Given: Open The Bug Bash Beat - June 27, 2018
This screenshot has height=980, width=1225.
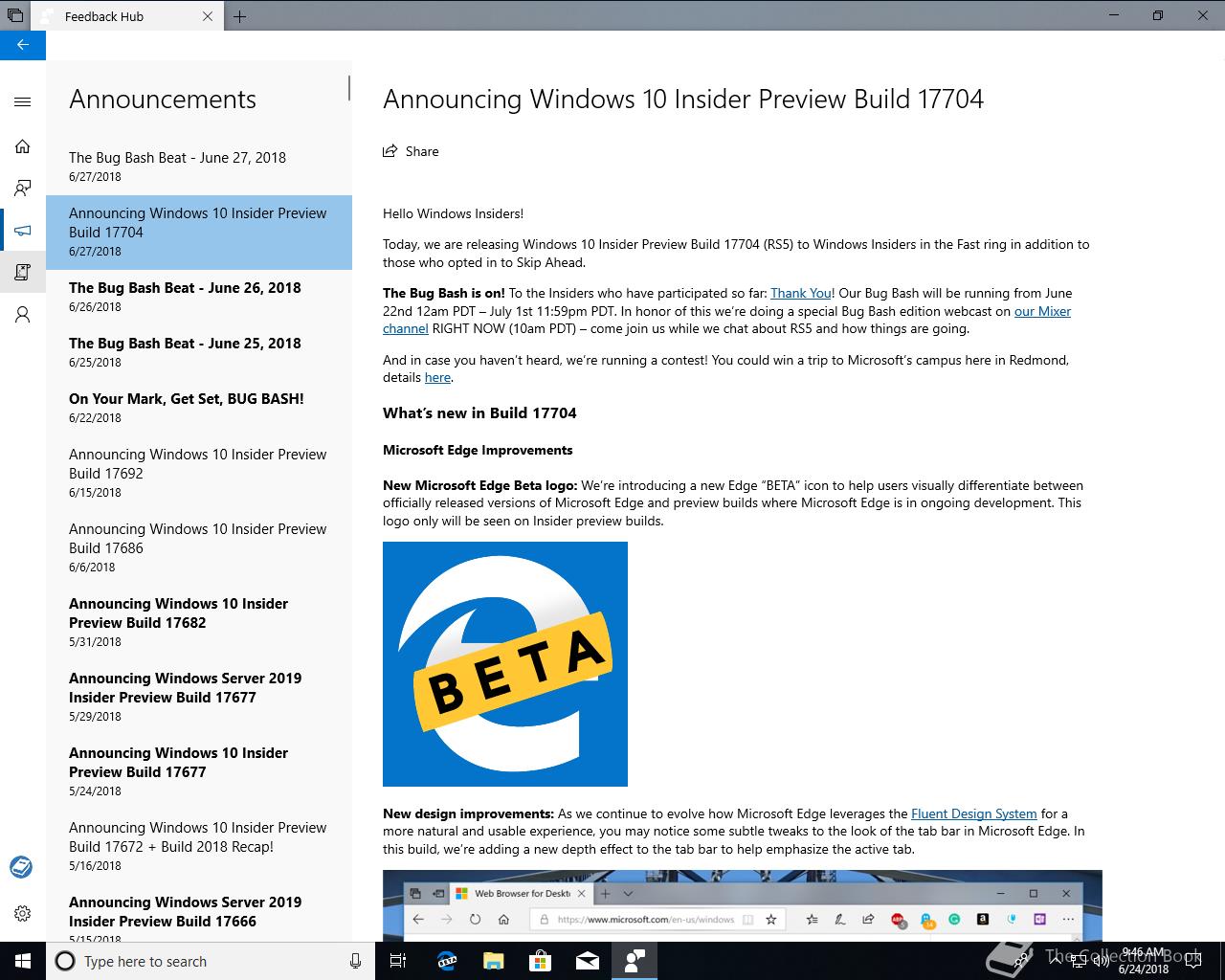Looking at the screenshot, I should coord(199,167).
